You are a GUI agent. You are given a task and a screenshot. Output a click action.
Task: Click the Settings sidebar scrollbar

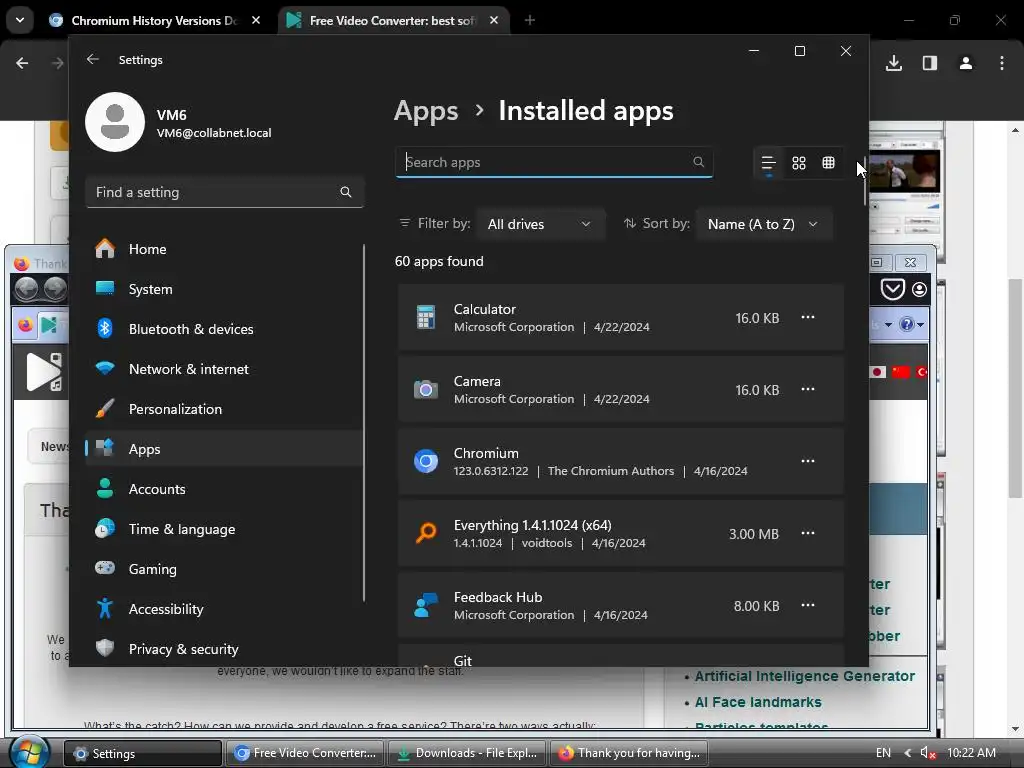coord(364,423)
